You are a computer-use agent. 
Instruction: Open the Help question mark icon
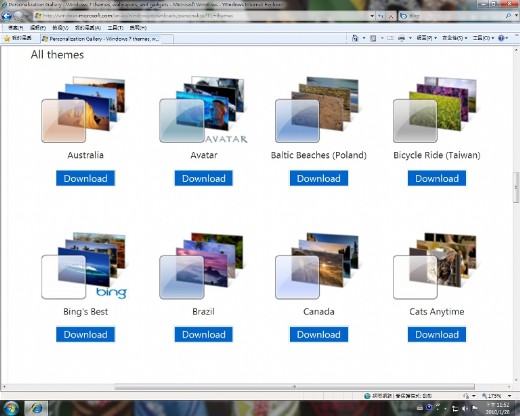pyautogui.click(x=501, y=38)
